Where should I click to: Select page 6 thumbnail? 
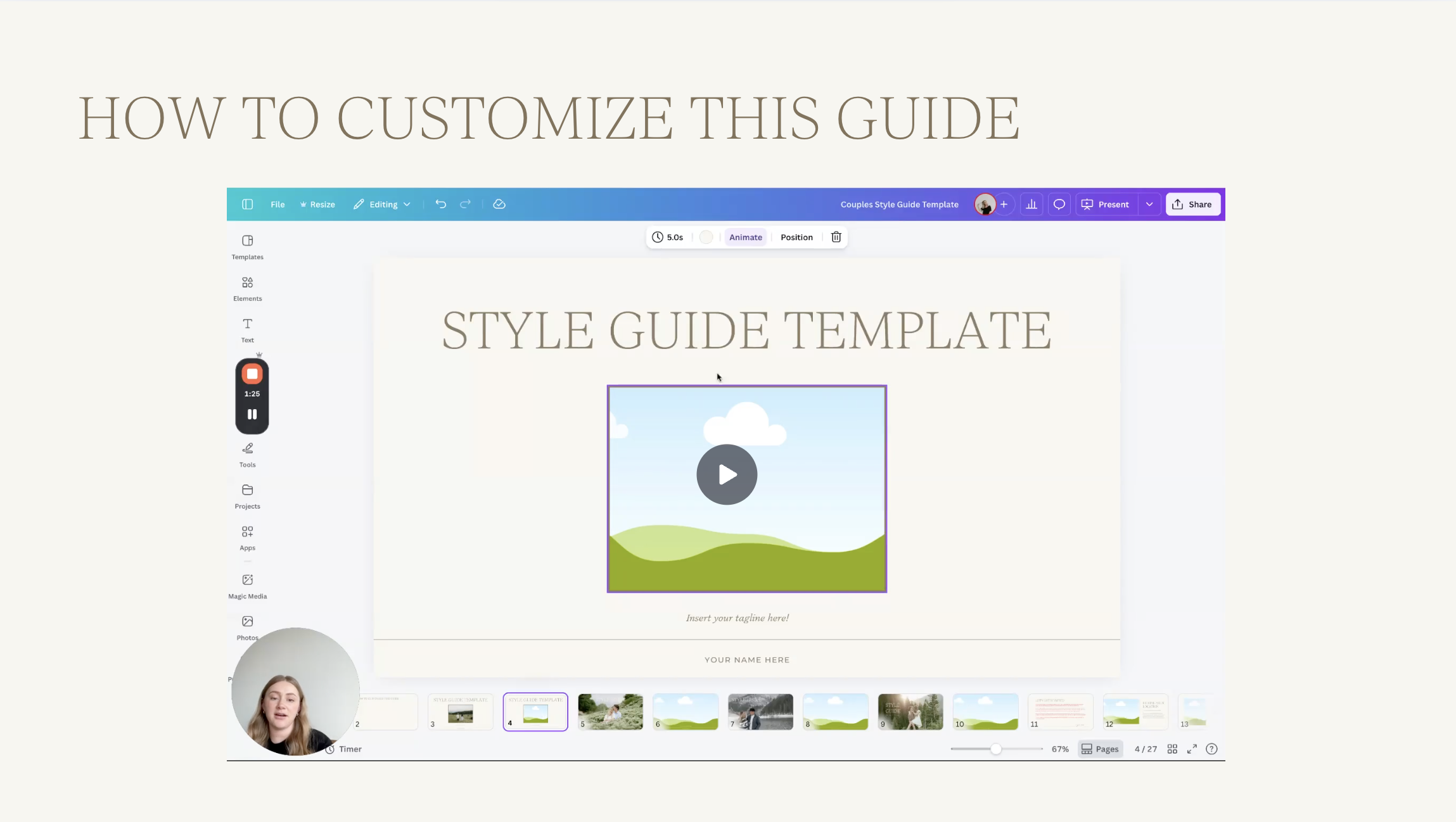pos(686,712)
